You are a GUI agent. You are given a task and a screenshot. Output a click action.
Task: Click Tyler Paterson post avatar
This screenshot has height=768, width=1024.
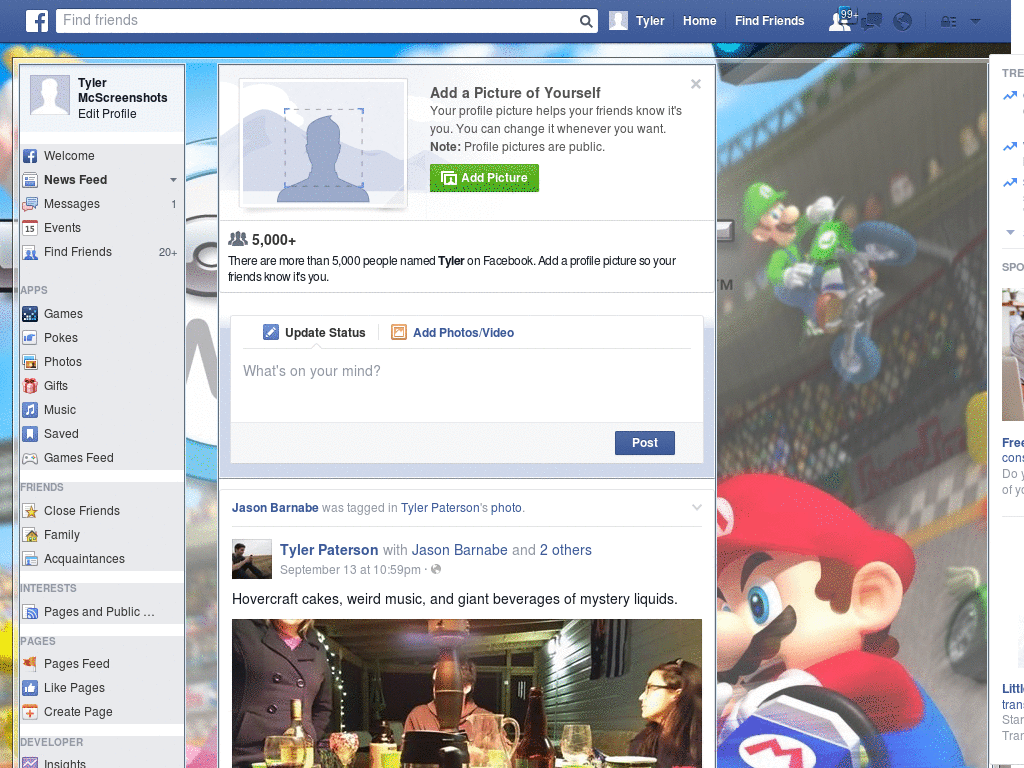pos(251,559)
